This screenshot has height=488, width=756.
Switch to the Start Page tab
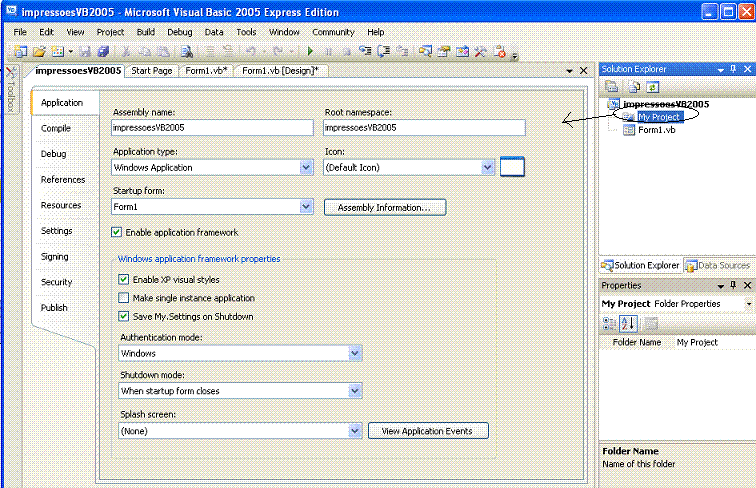click(x=152, y=71)
